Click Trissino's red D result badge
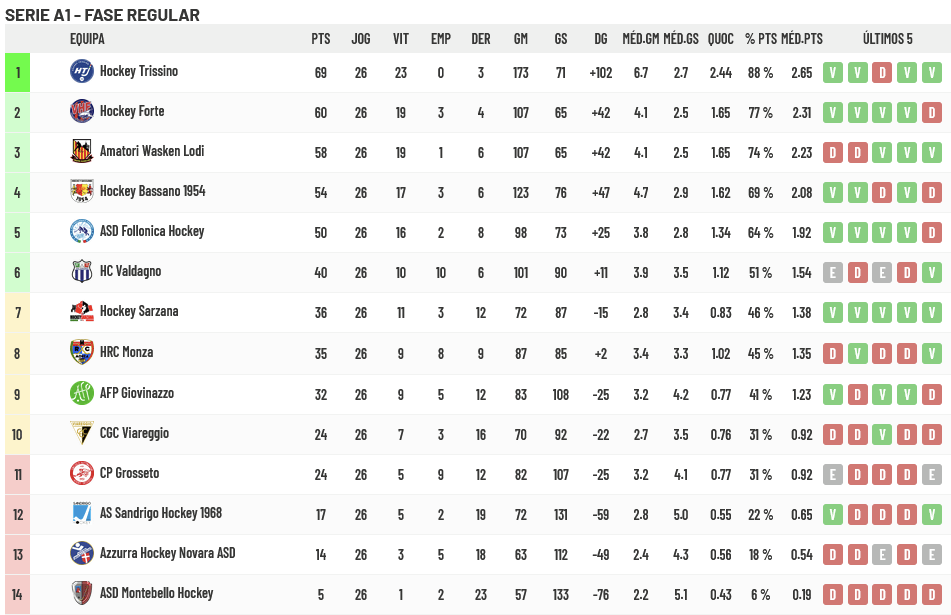951x615 pixels. (882, 73)
